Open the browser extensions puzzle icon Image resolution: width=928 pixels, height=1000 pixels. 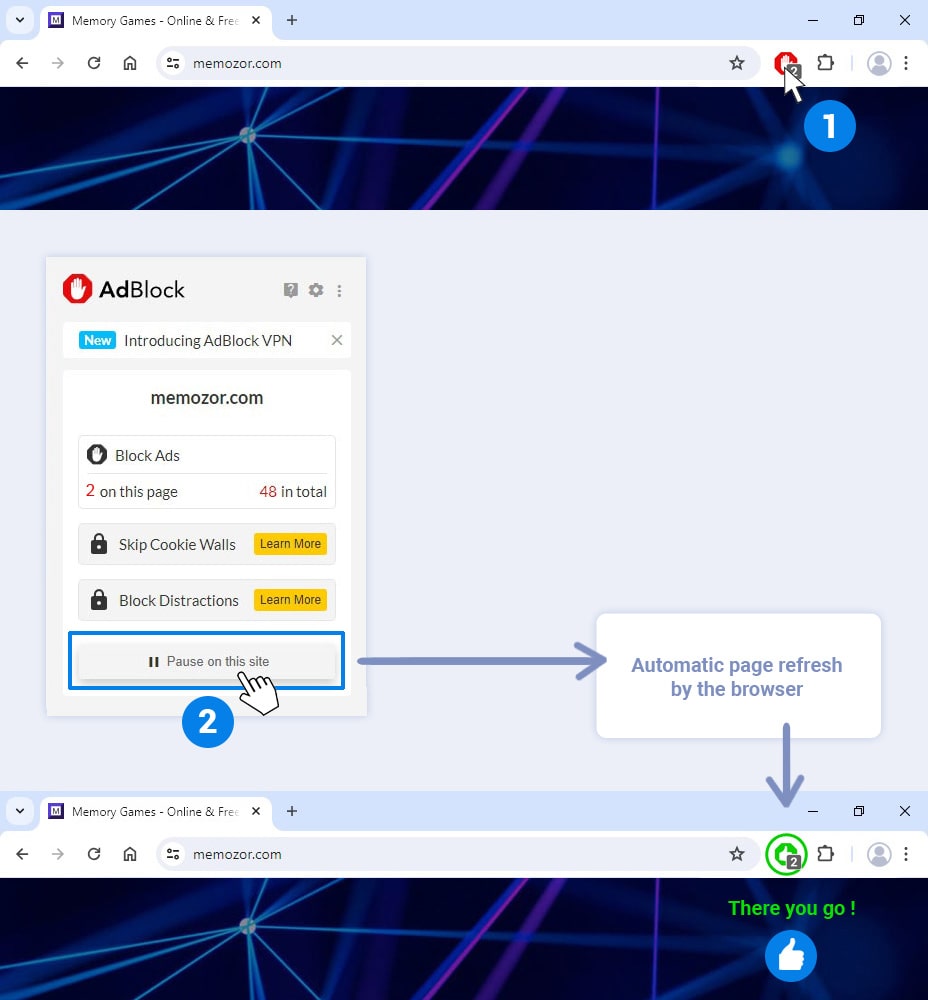click(x=826, y=62)
